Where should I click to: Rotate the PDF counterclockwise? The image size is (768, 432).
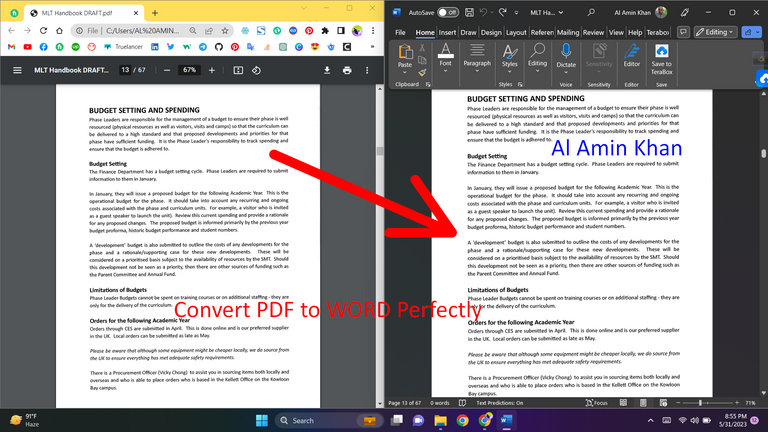pos(257,70)
